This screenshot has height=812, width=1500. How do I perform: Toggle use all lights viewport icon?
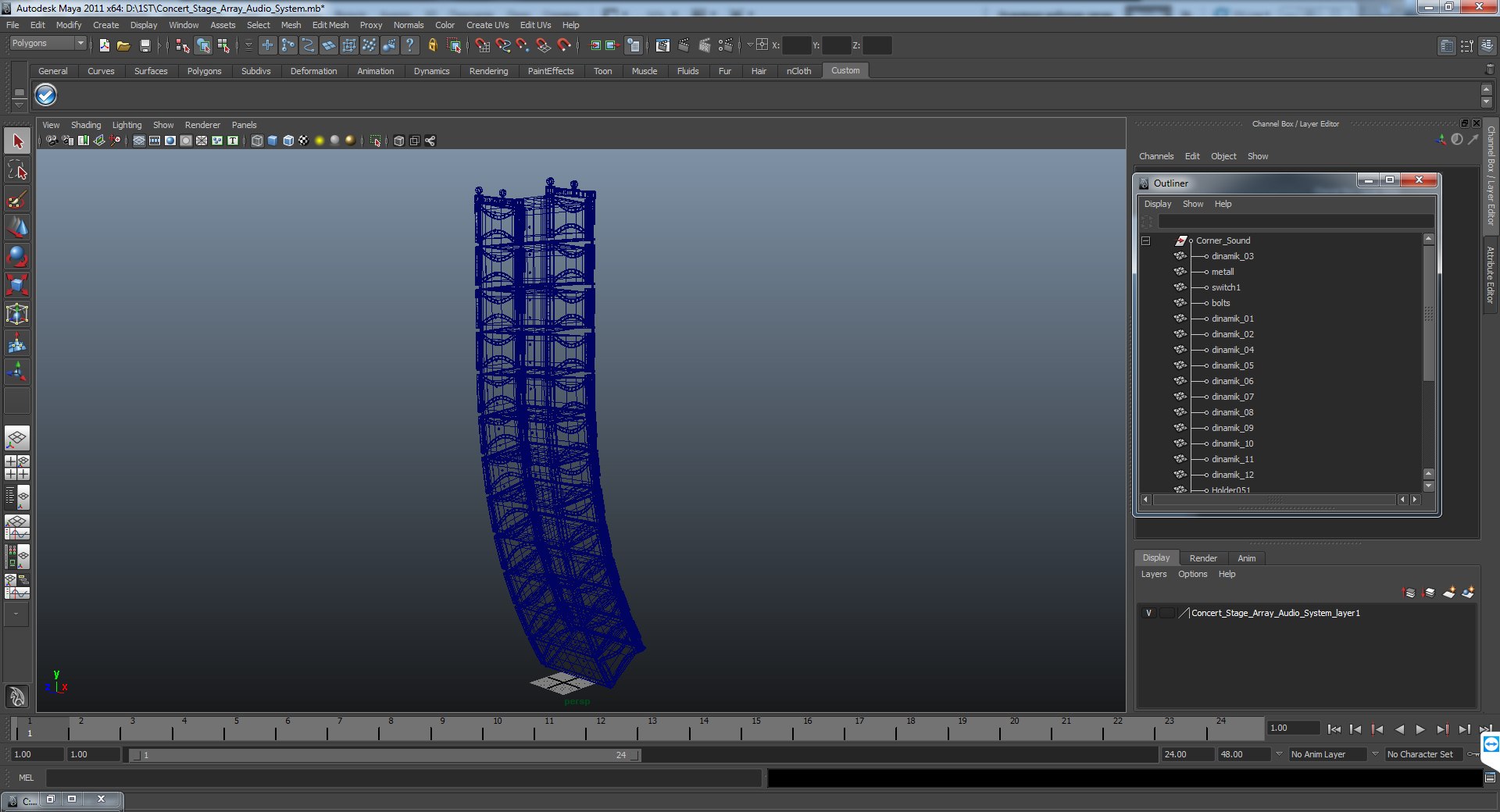point(320,141)
